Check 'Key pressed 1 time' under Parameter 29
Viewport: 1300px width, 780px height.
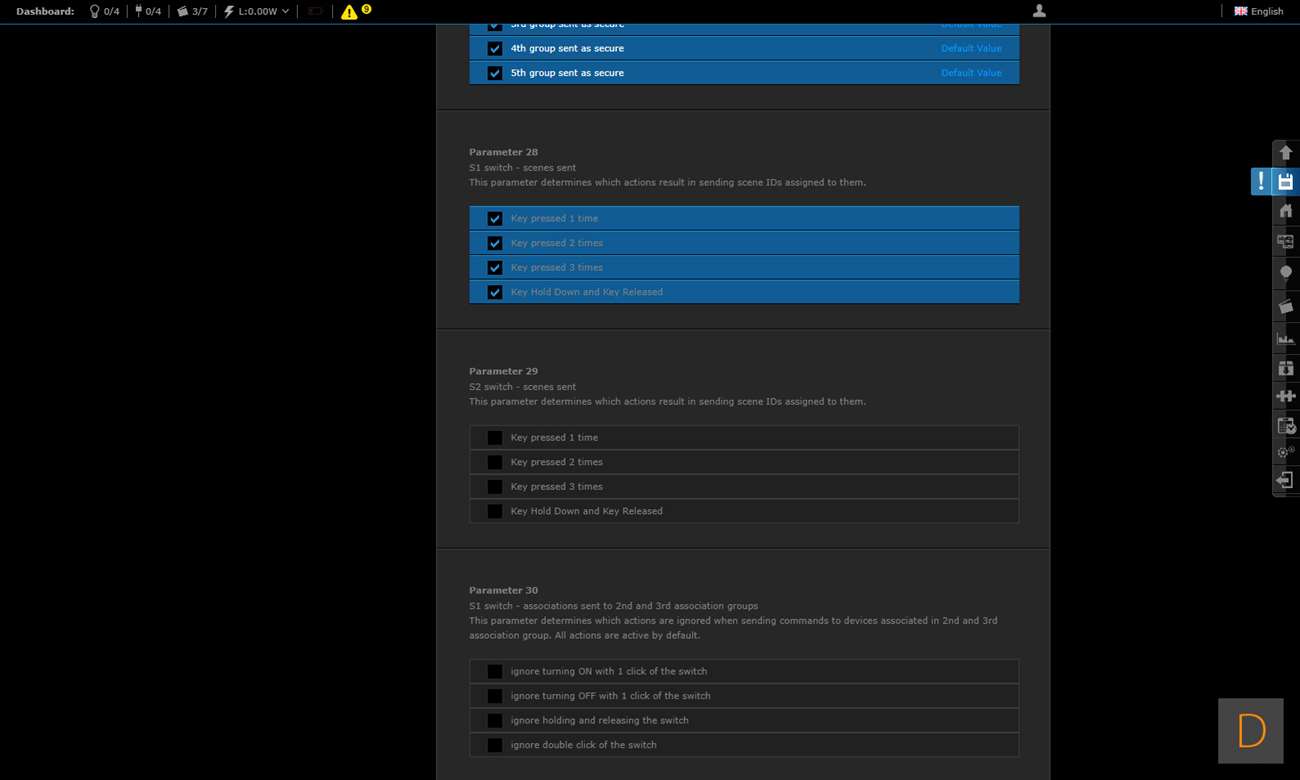tap(495, 437)
